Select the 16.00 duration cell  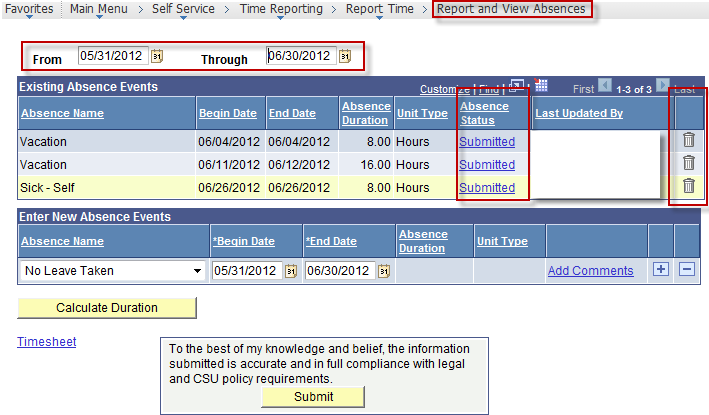(x=365, y=165)
